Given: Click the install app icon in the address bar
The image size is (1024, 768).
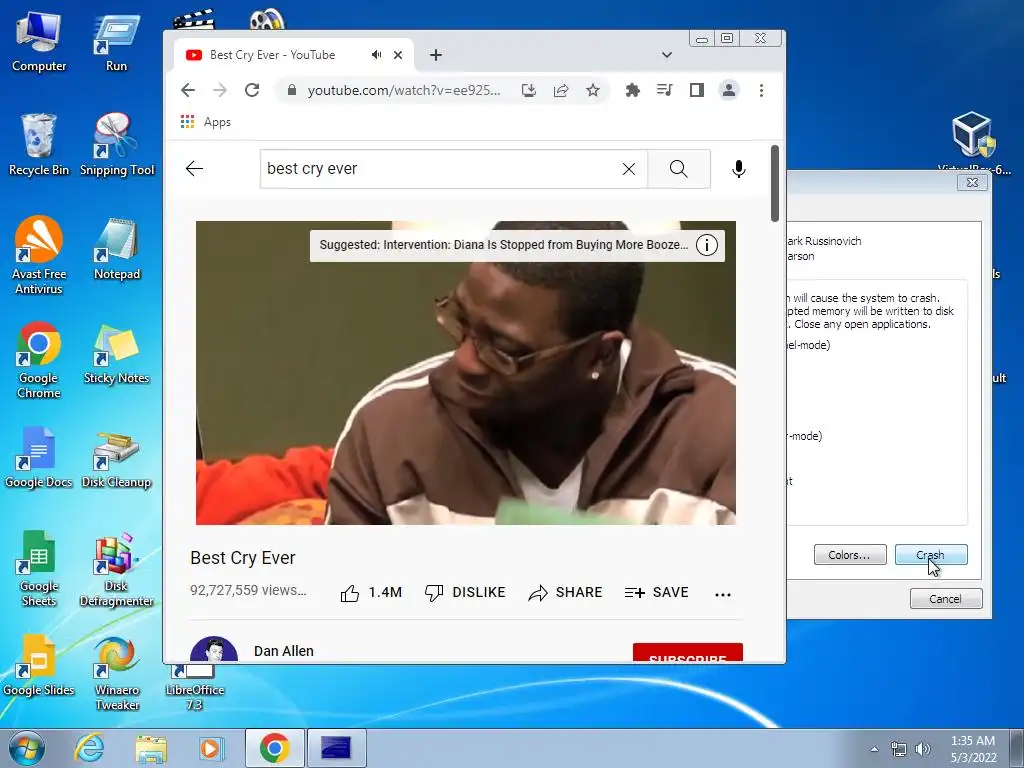Looking at the screenshot, I should [528, 90].
